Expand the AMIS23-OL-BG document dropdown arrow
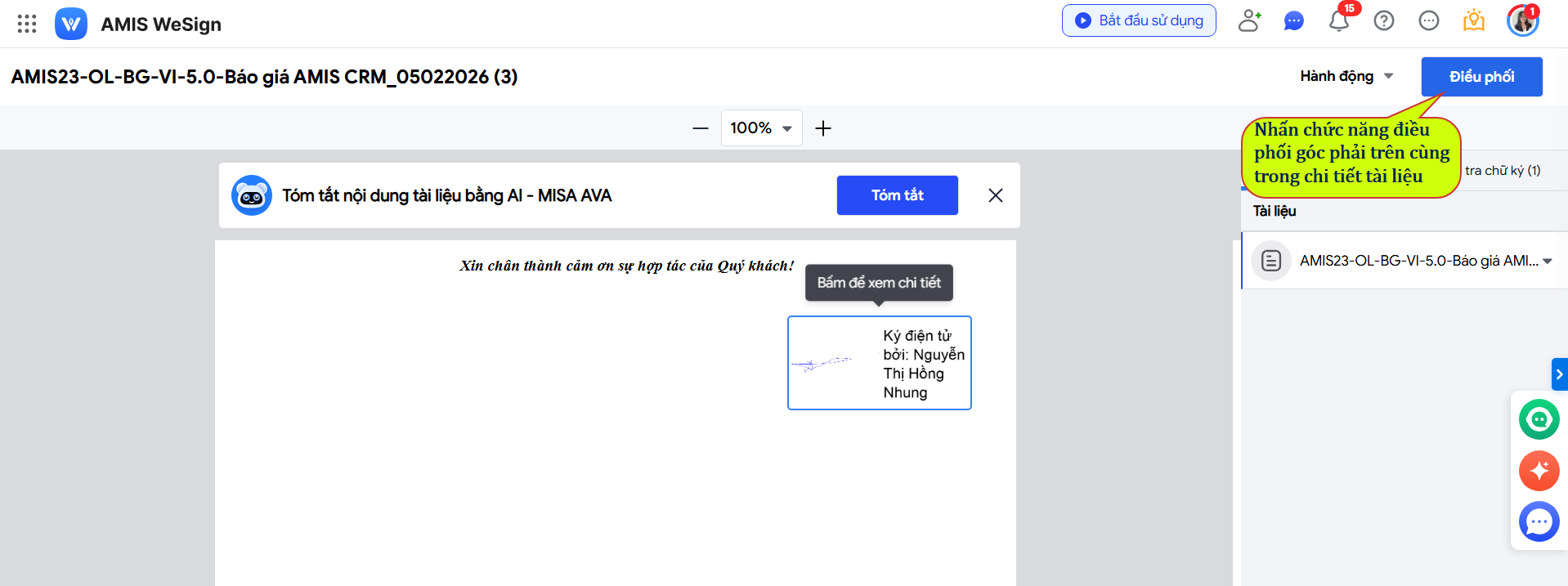1568x586 pixels. tap(1548, 262)
